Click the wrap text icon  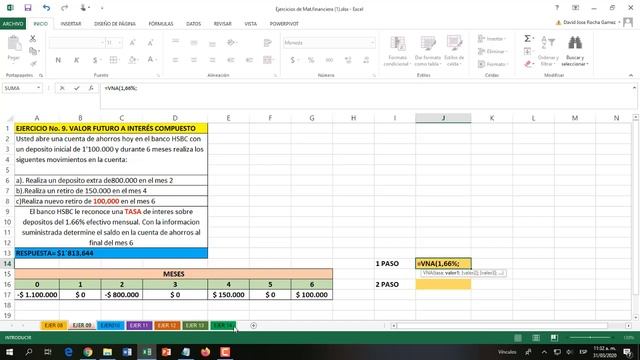point(267,42)
